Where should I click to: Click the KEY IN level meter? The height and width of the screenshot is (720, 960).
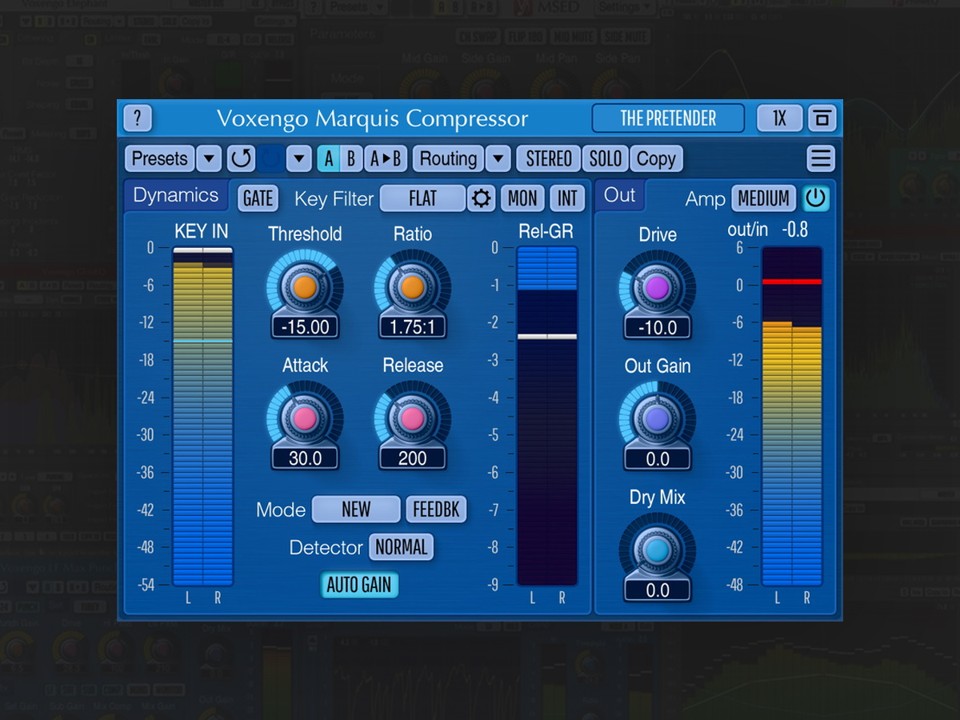203,416
